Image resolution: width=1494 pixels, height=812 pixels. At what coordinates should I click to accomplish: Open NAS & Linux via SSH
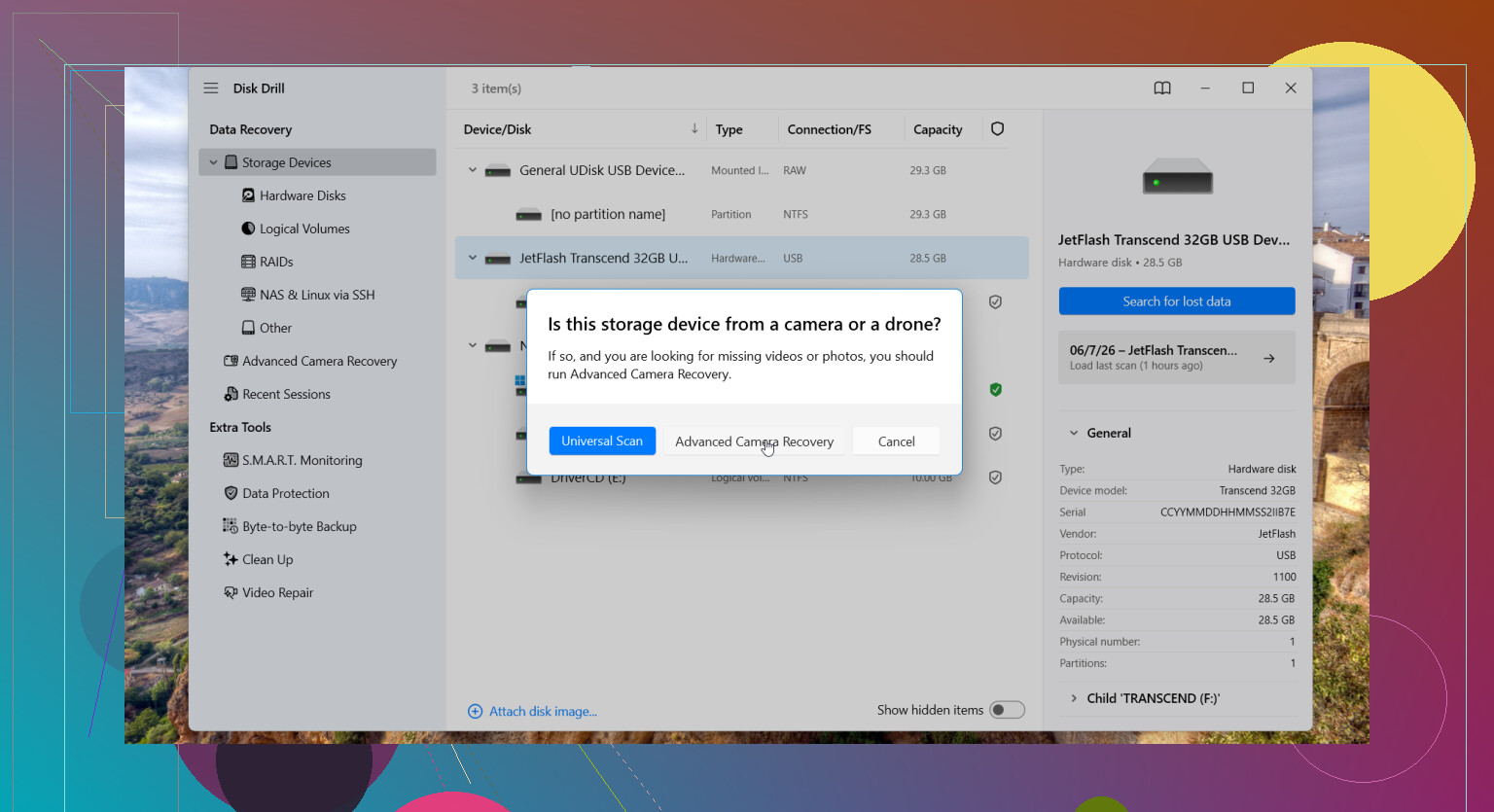pyautogui.click(x=317, y=295)
